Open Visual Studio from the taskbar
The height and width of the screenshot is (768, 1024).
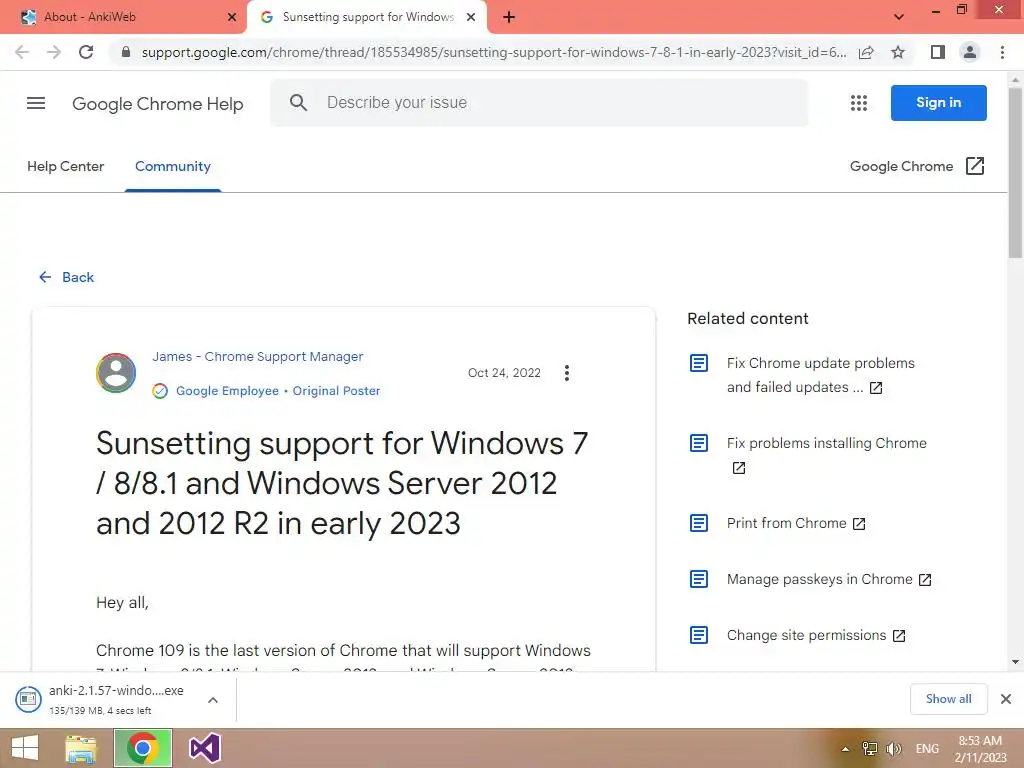coord(204,748)
